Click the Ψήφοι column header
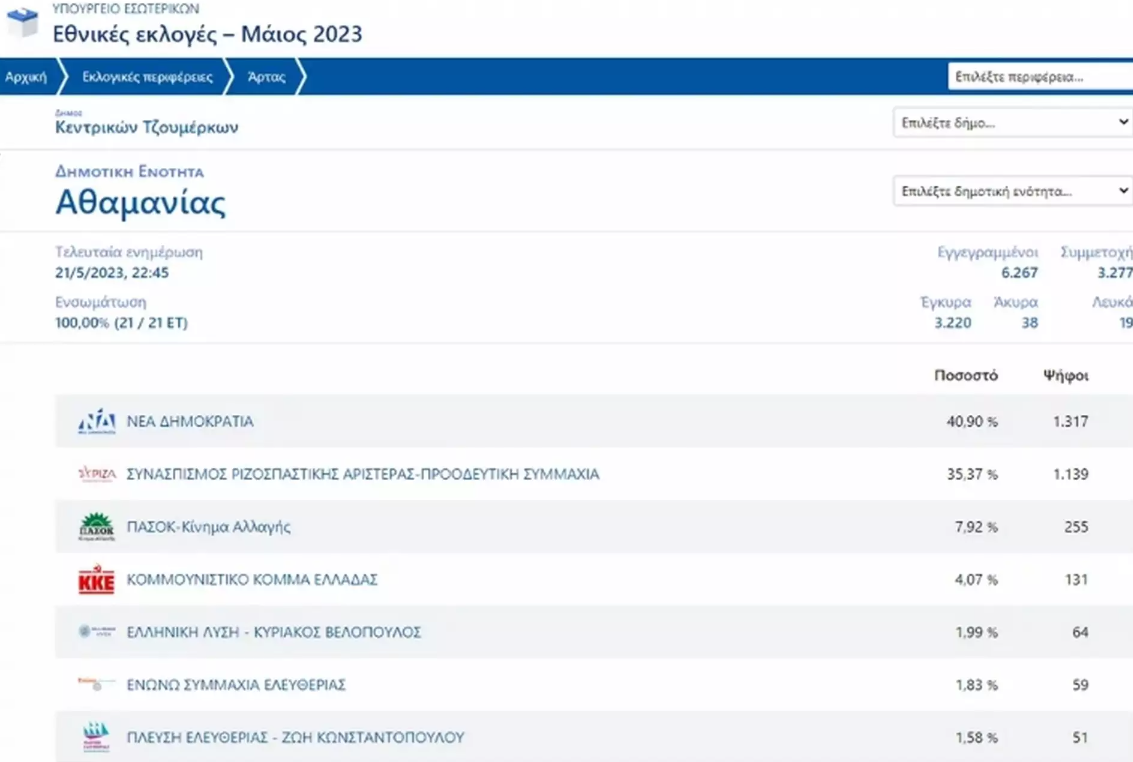 click(x=1065, y=376)
